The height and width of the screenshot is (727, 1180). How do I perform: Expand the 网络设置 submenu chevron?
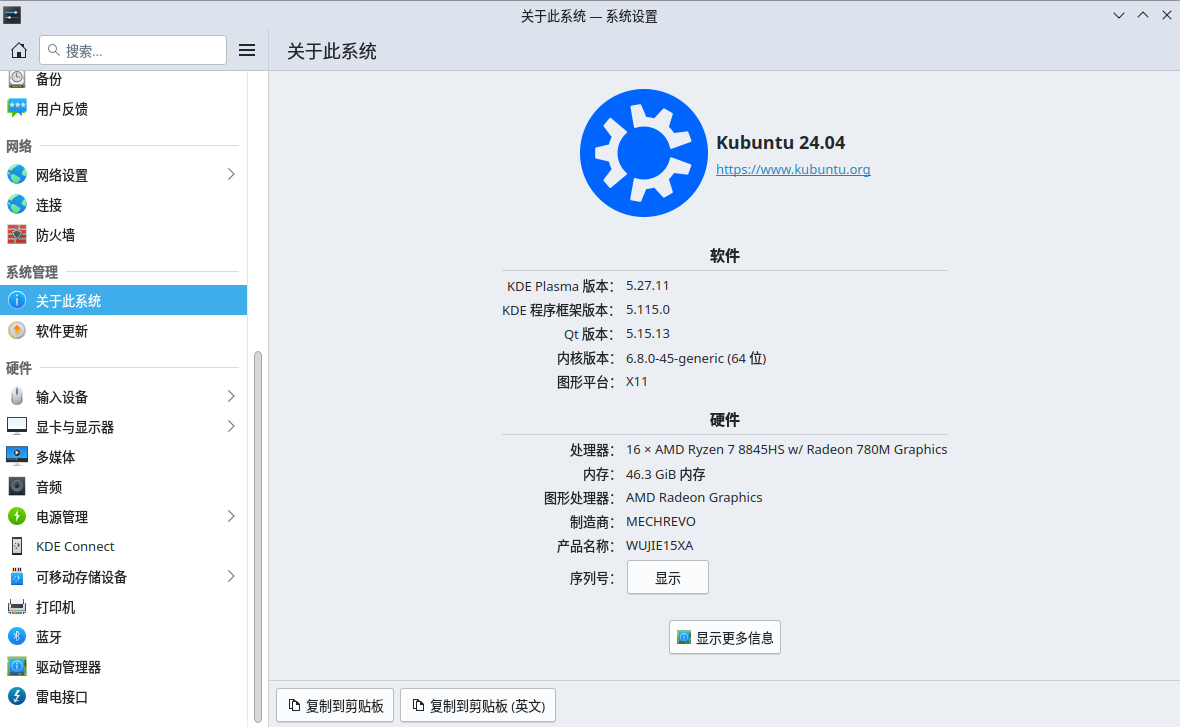coord(231,175)
